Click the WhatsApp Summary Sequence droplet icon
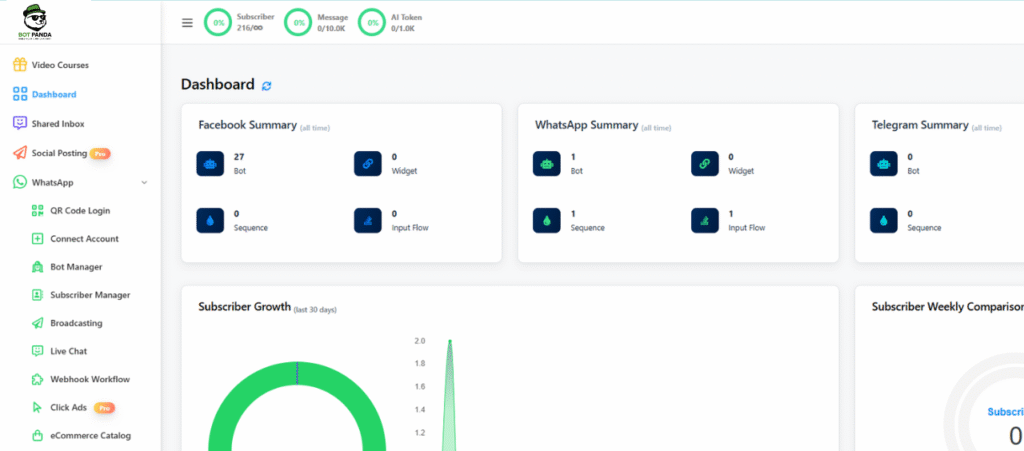The image size is (1024, 451). [547, 221]
